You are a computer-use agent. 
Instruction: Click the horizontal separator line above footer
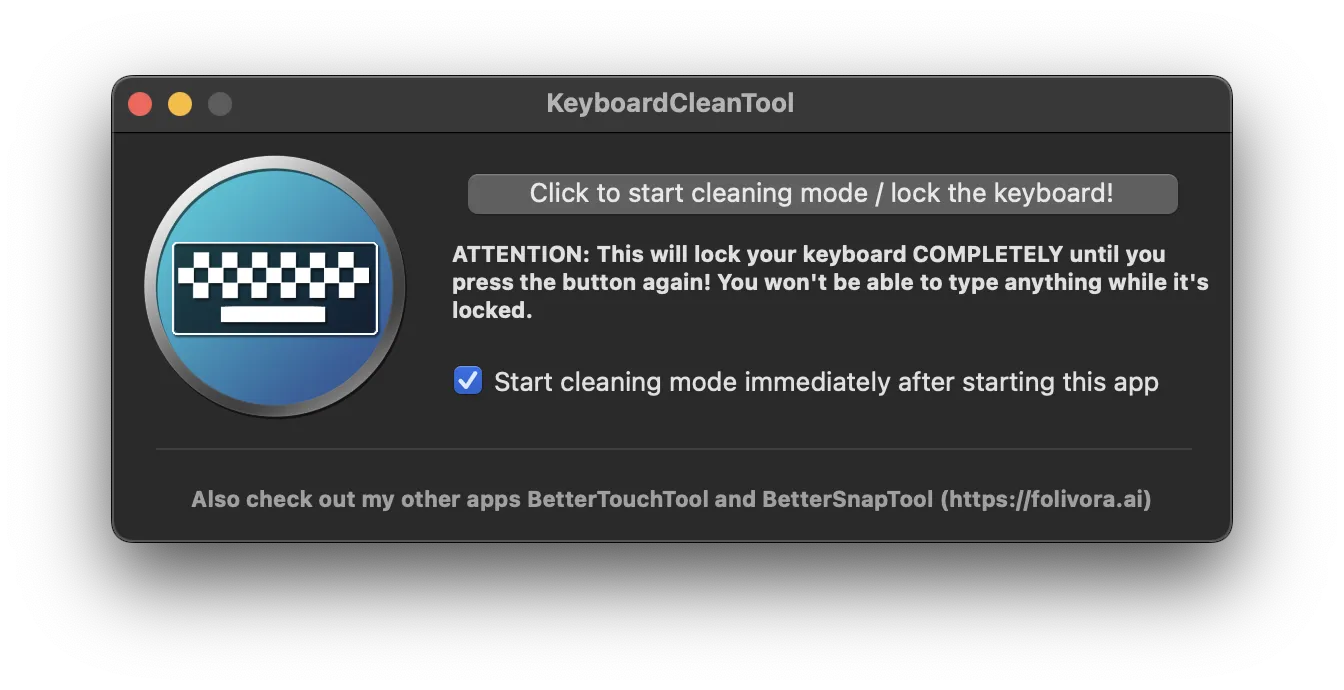pos(673,449)
